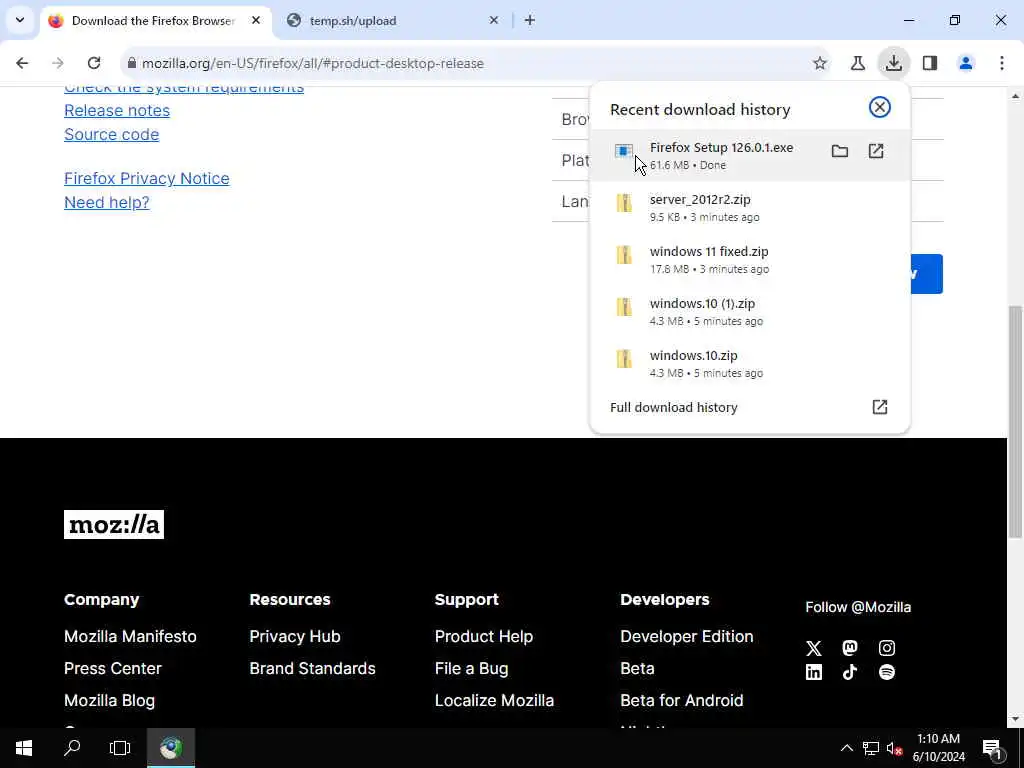Open Localize Mozilla footer link
This screenshot has height=768, width=1024.
[x=494, y=700]
